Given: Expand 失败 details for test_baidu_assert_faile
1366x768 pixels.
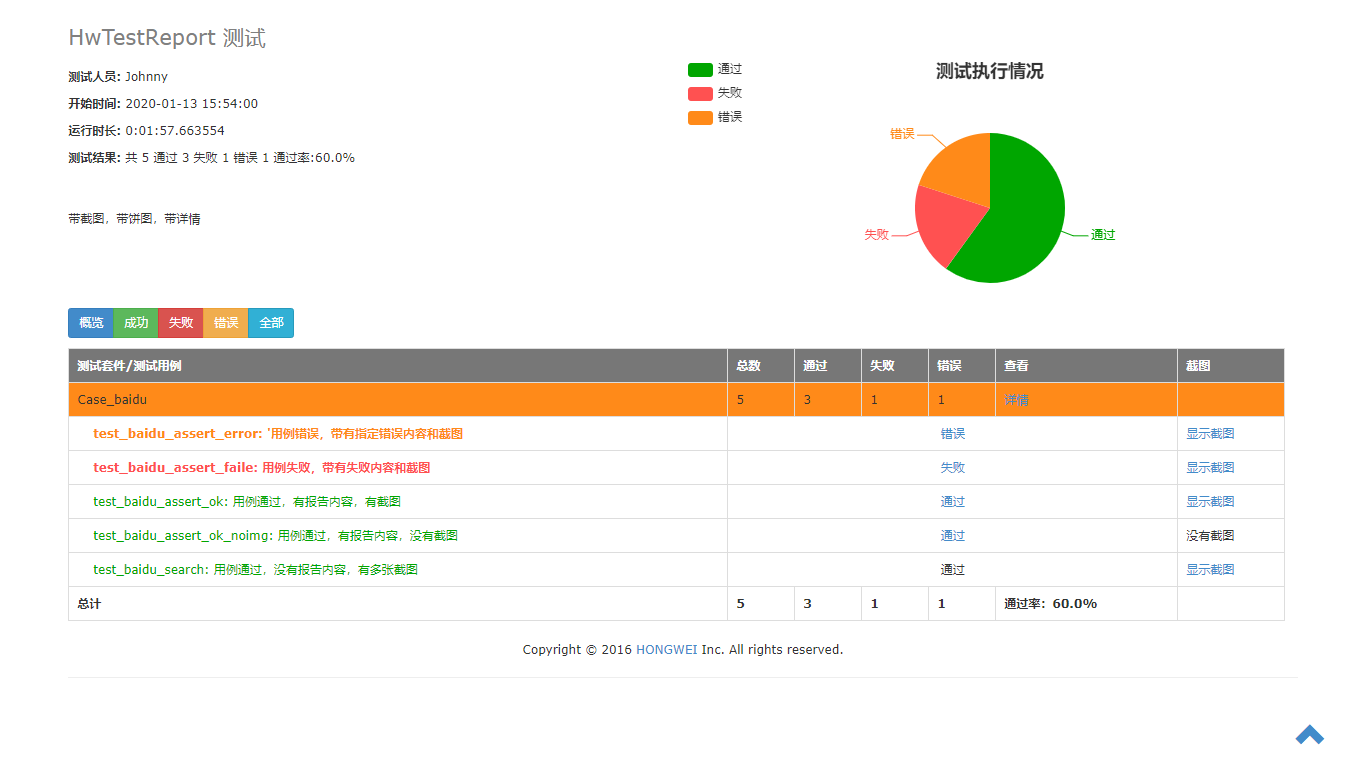Looking at the screenshot, I should point(952,468).
